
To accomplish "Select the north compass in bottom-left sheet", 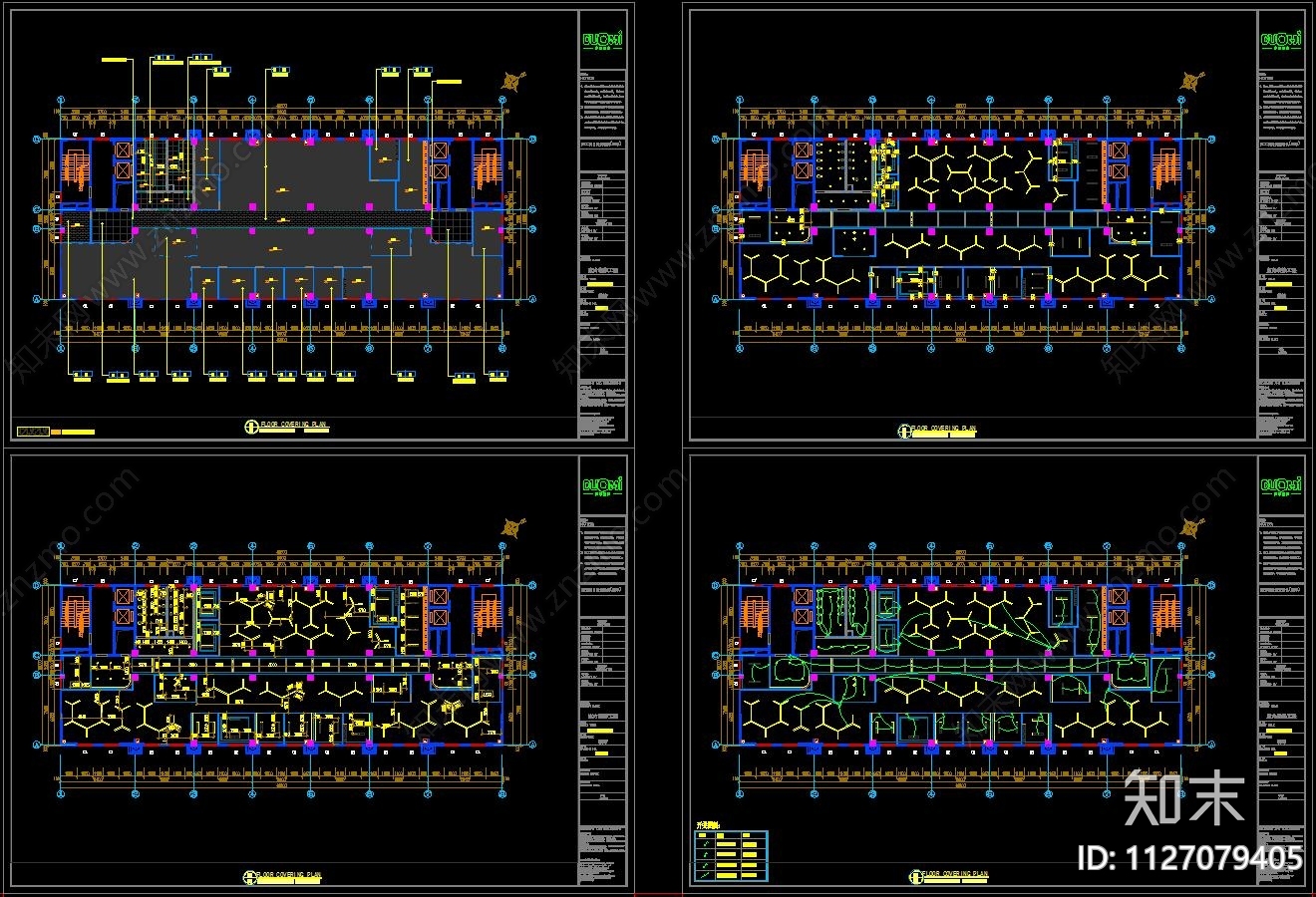I will click(514, 527).
